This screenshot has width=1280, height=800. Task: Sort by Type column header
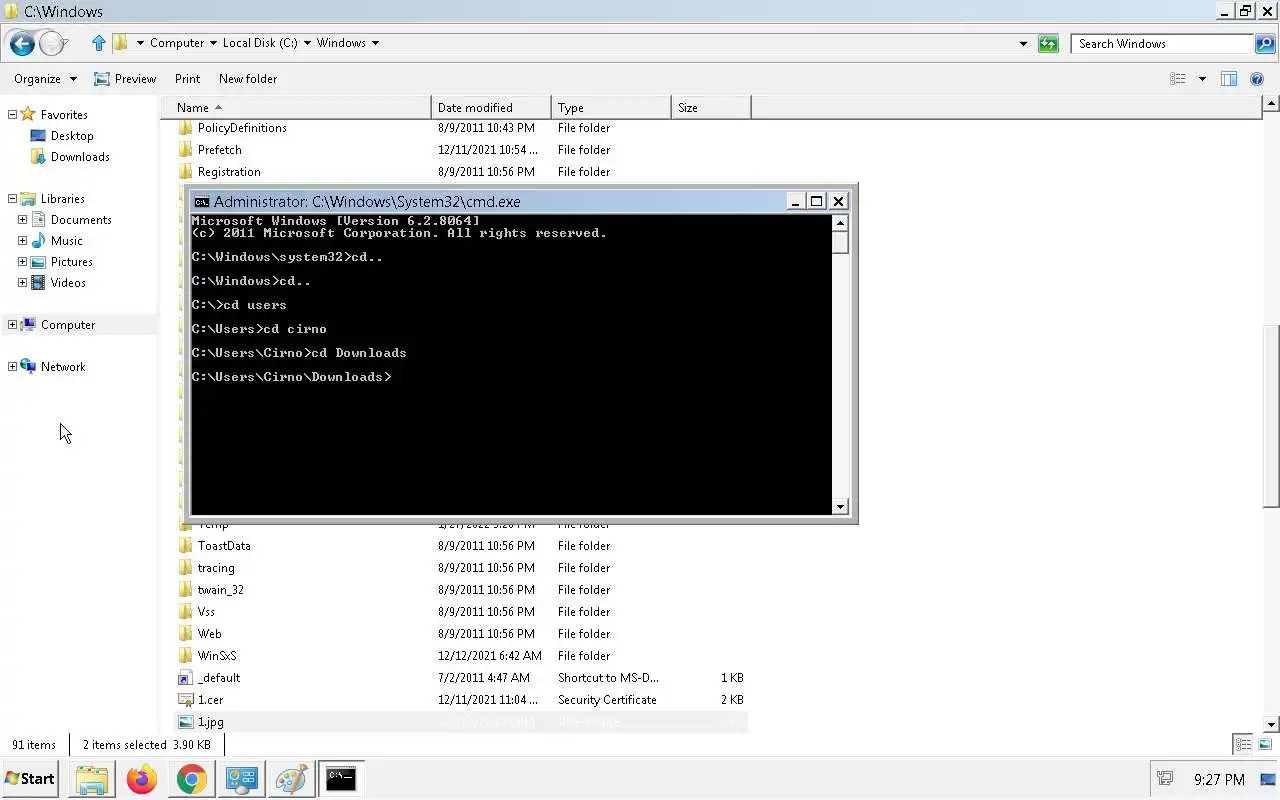pyautogui.click(x=611, y=108)
